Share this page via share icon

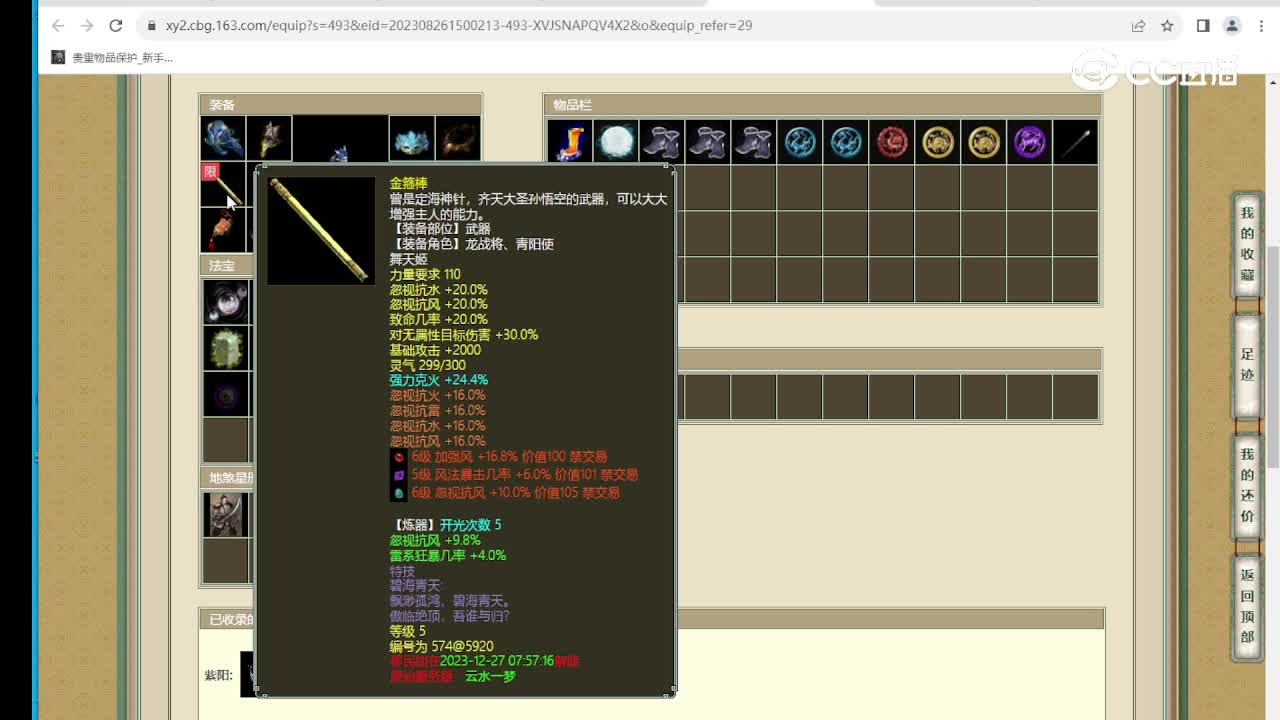1138,25
